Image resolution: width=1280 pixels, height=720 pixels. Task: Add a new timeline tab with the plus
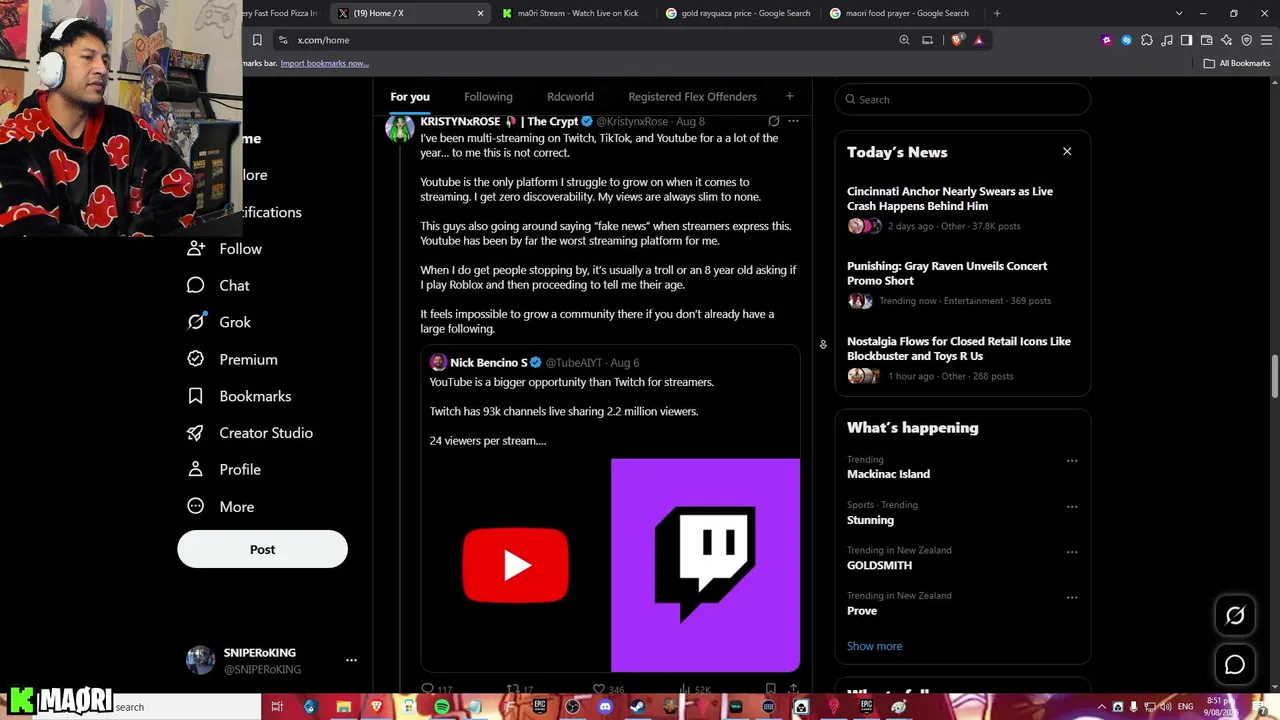[789, 96]
